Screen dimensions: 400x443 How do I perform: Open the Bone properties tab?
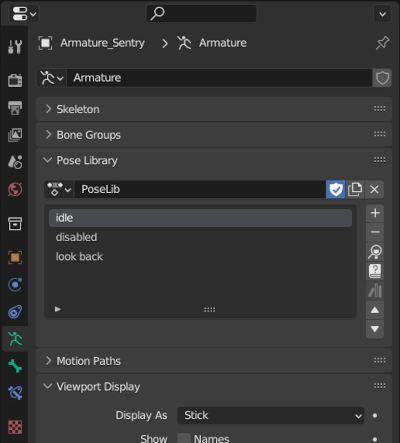15,366
